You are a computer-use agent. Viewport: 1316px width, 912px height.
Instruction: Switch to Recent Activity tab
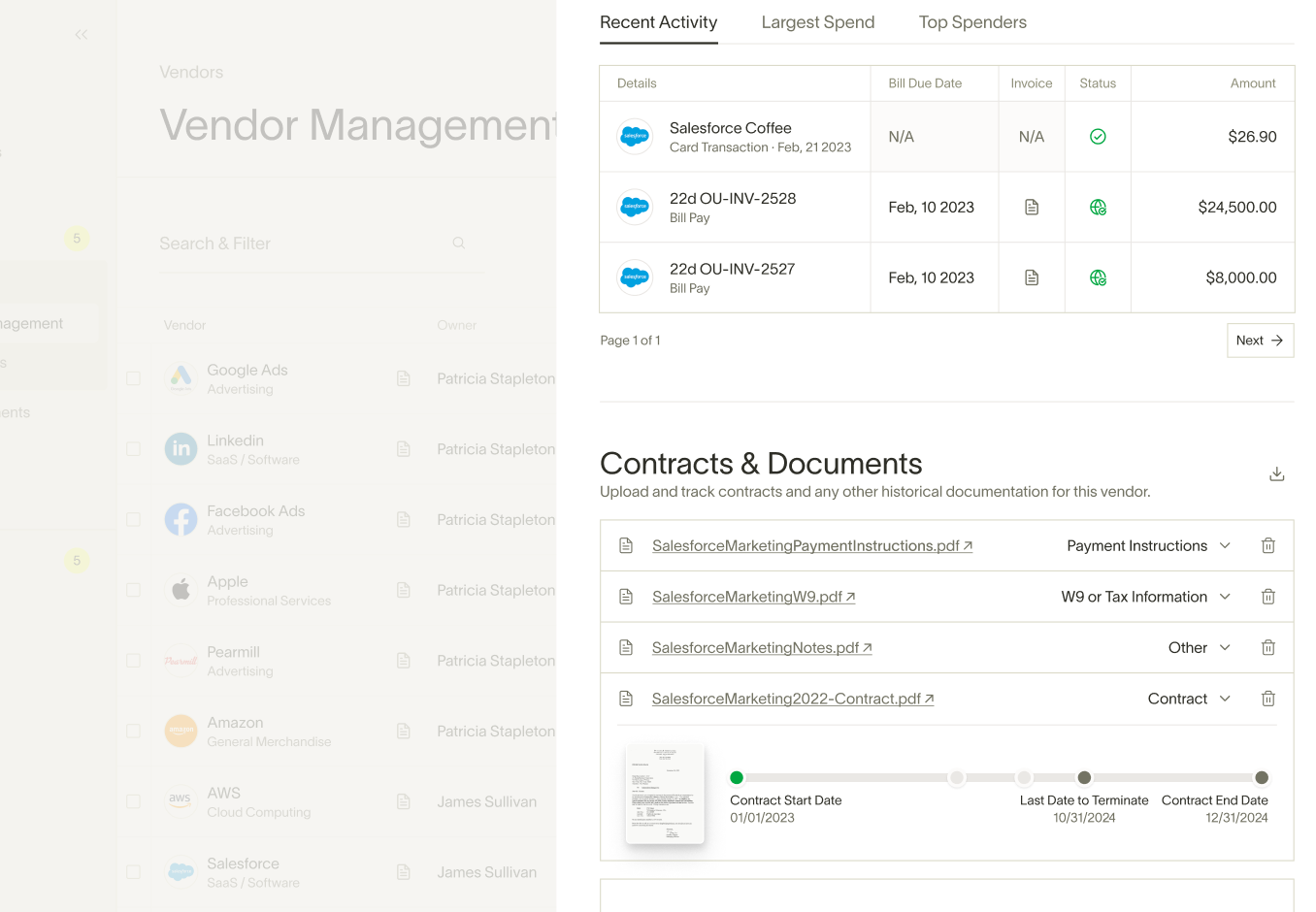[x=659, y=22]
